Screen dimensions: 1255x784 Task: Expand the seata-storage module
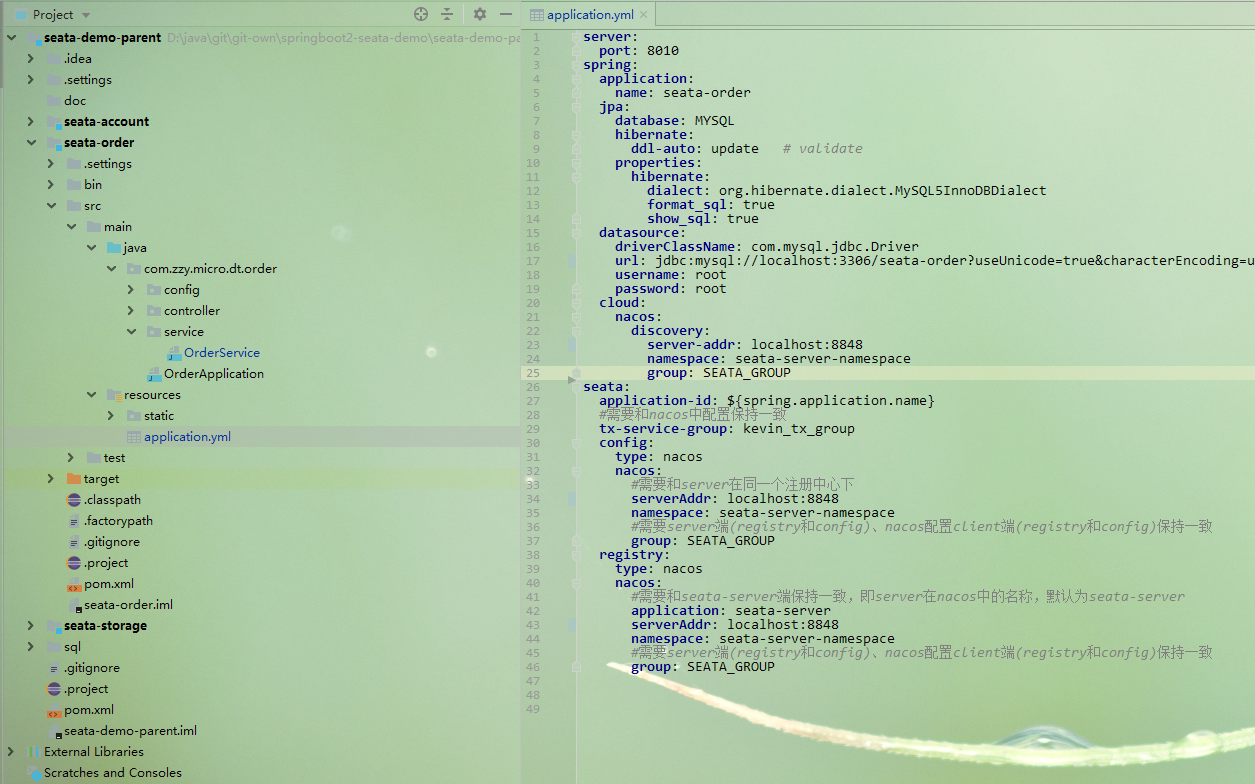[x=31, y=626]
